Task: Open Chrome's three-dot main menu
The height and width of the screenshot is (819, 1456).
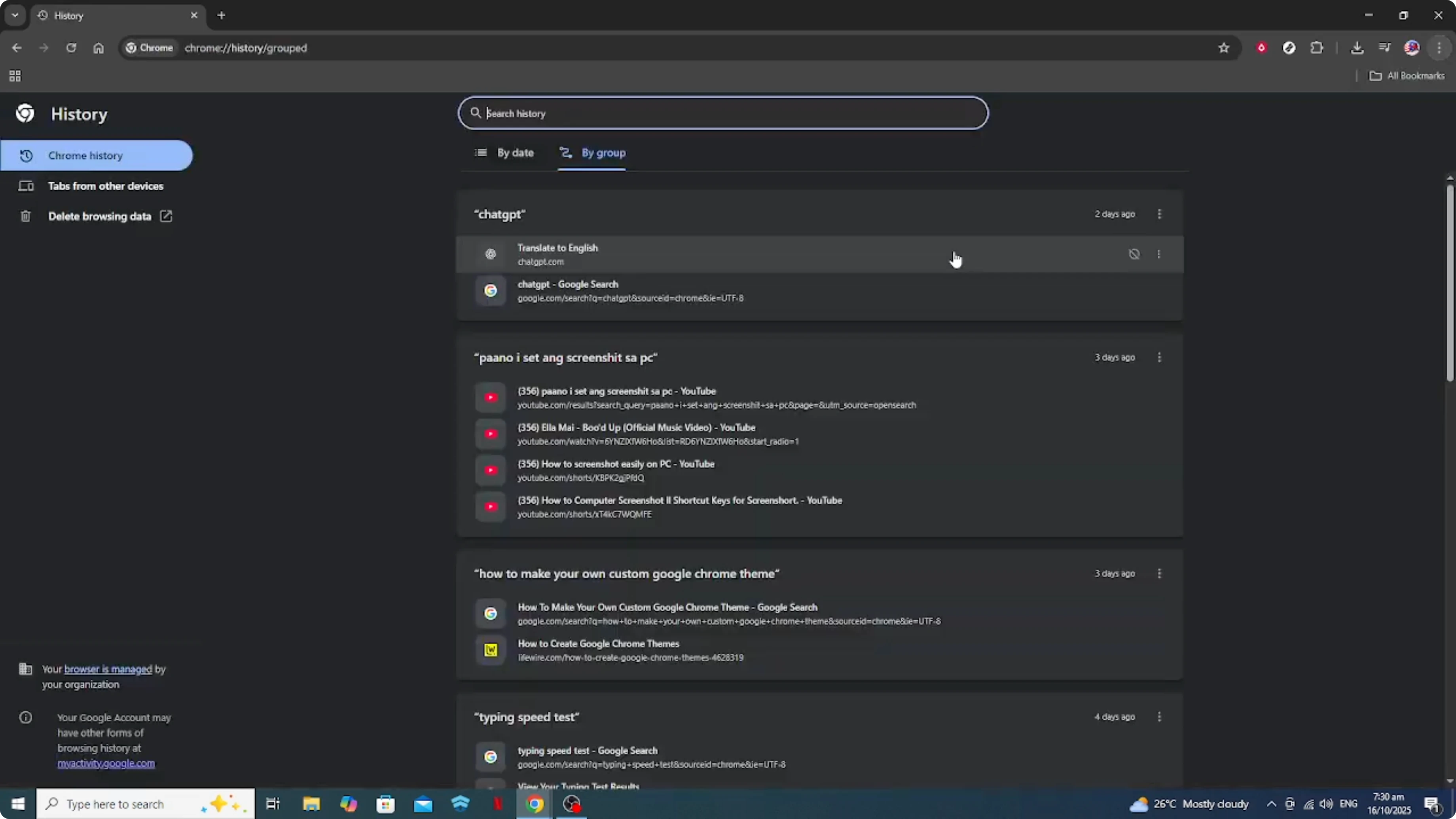Action: click(x=1440, y=47)
